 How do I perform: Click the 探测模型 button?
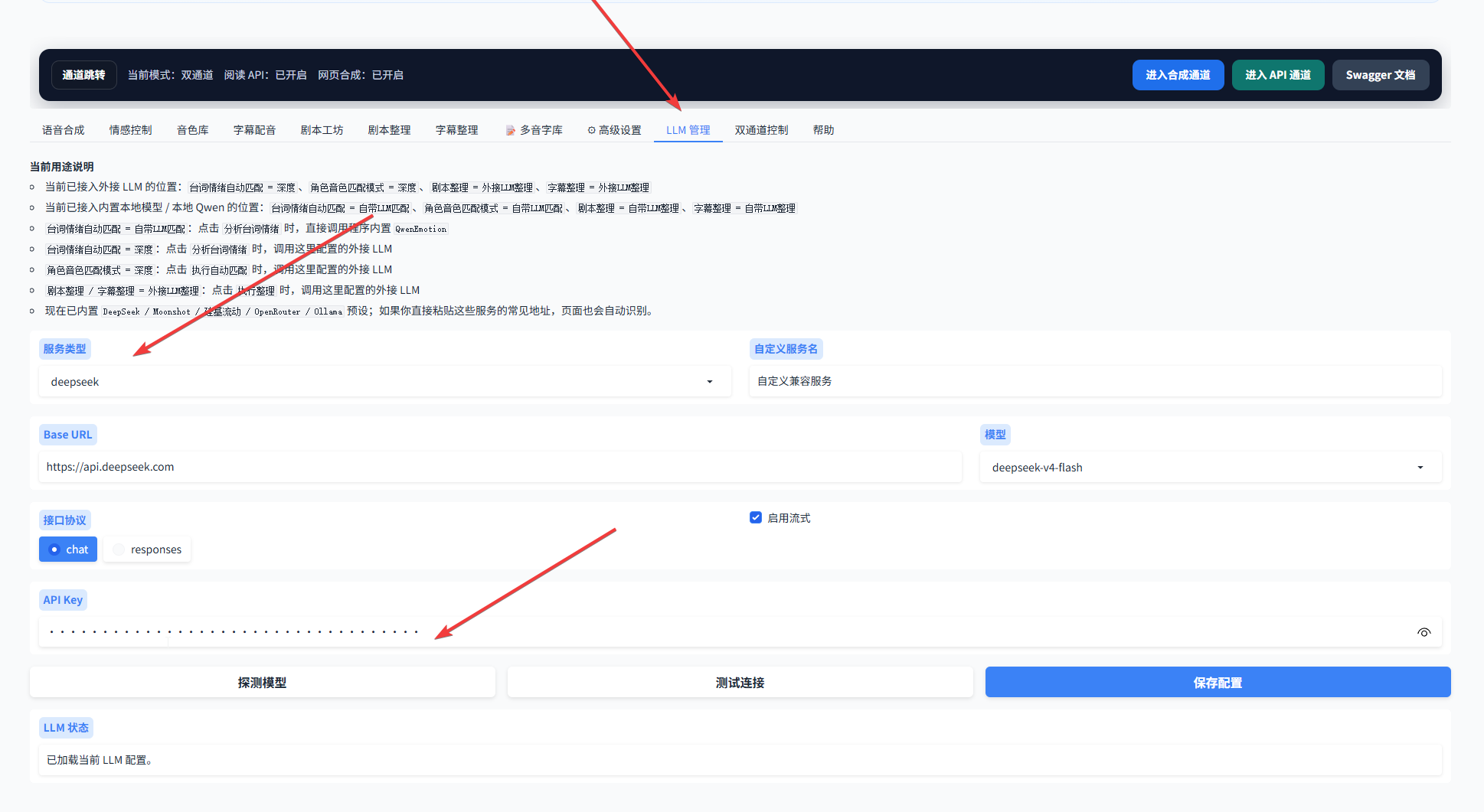tap(263, 682)
